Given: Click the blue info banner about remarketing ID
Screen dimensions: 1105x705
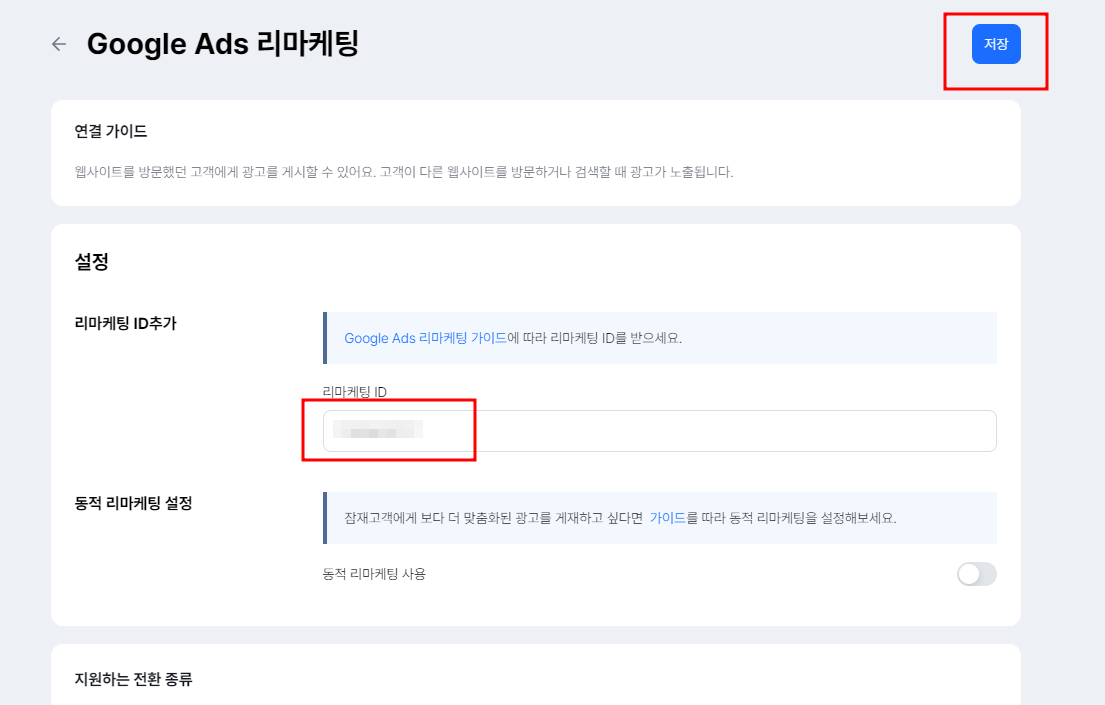Looking at the screenshot, I should click(x=660, y=339).
